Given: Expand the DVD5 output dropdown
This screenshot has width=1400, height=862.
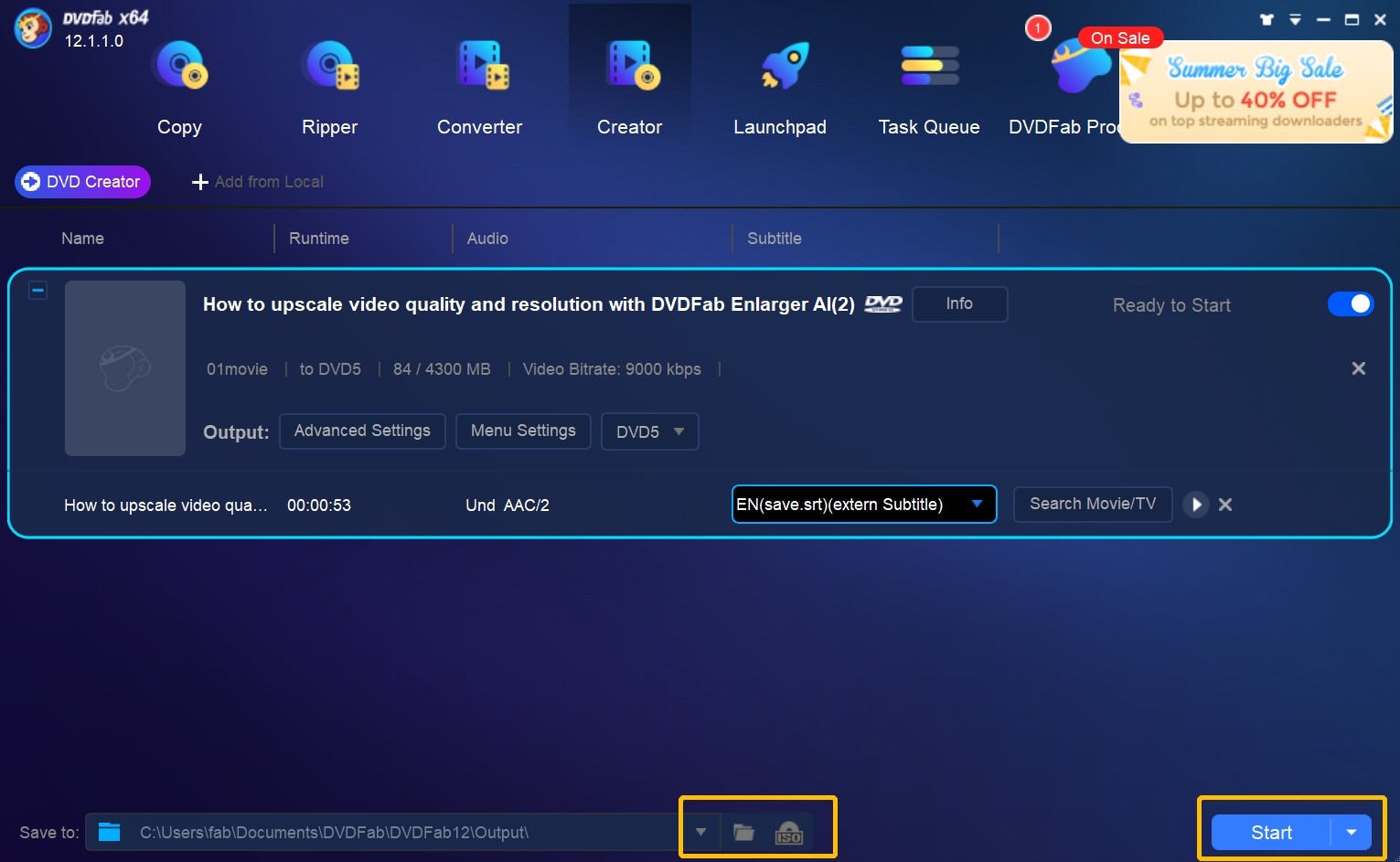Looking at the screenshot, I should click(x=650, y=431).
